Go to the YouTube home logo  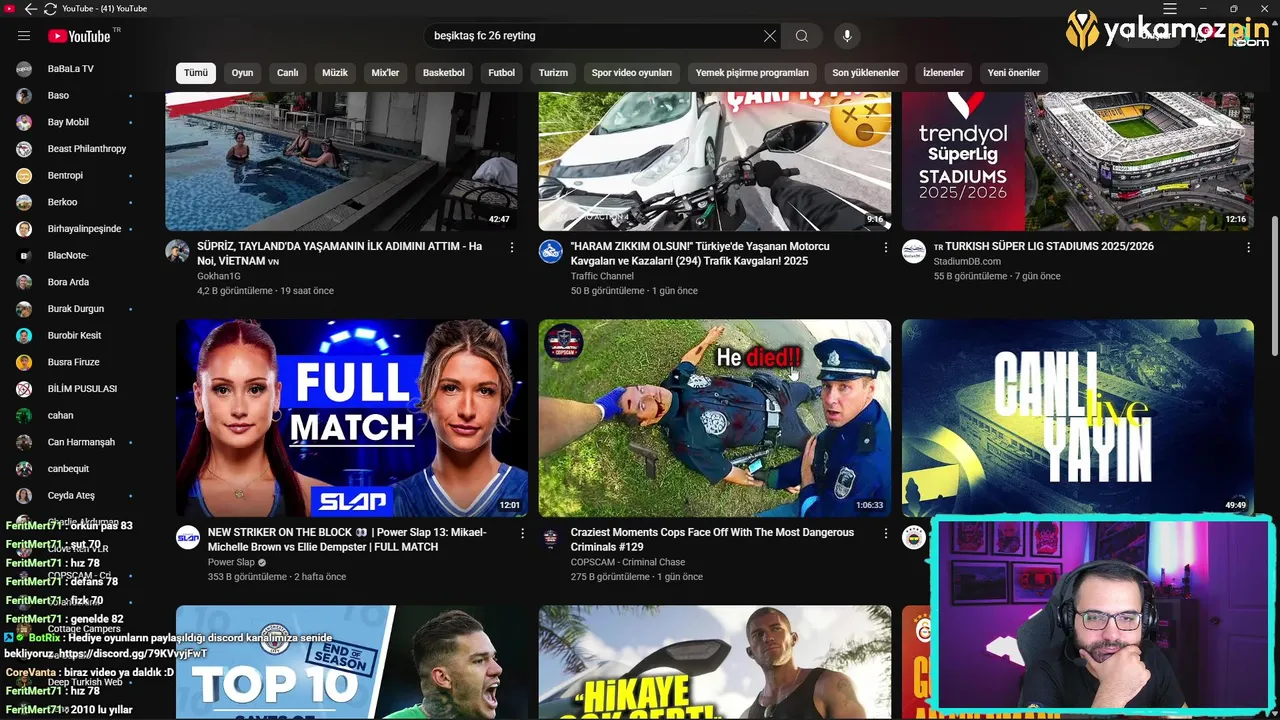[79, 36]
